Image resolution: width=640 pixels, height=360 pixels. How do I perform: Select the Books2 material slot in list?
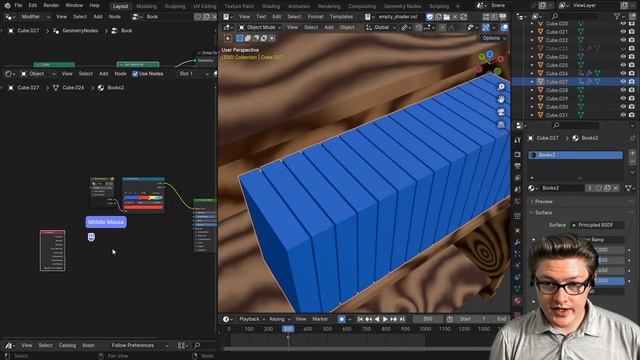[x=576, y=155]
